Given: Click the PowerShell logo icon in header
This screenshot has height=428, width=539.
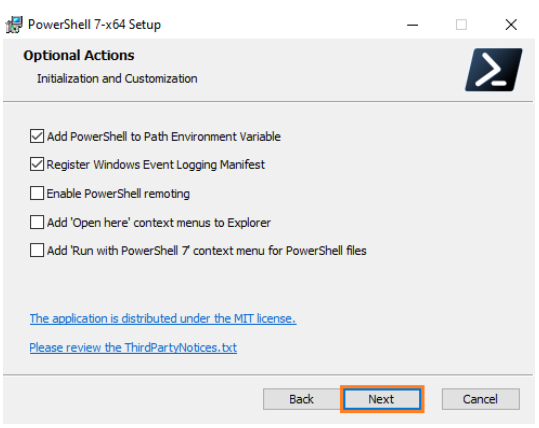Looking at the screenshot, I should pos(494,70).
